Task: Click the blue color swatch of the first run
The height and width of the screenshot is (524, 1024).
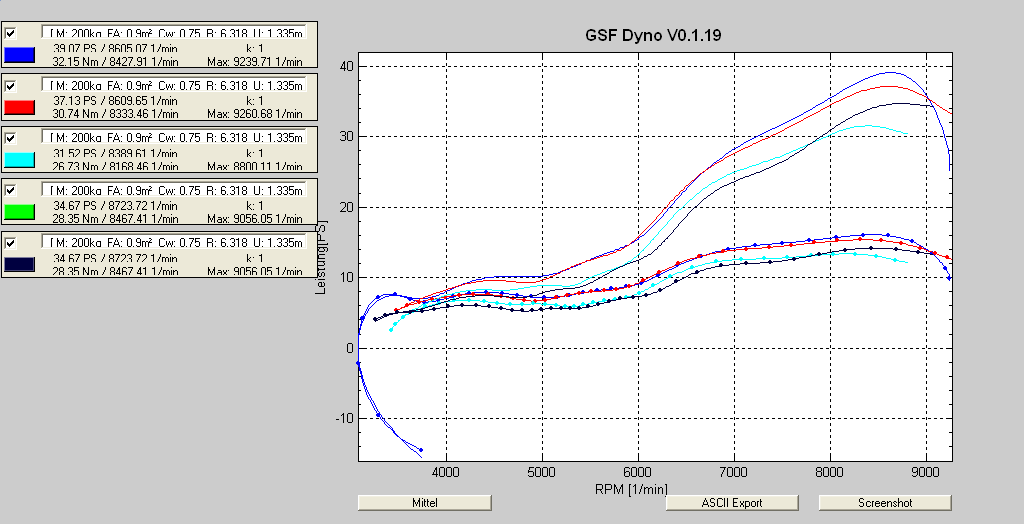Action: tap(21, 54)
